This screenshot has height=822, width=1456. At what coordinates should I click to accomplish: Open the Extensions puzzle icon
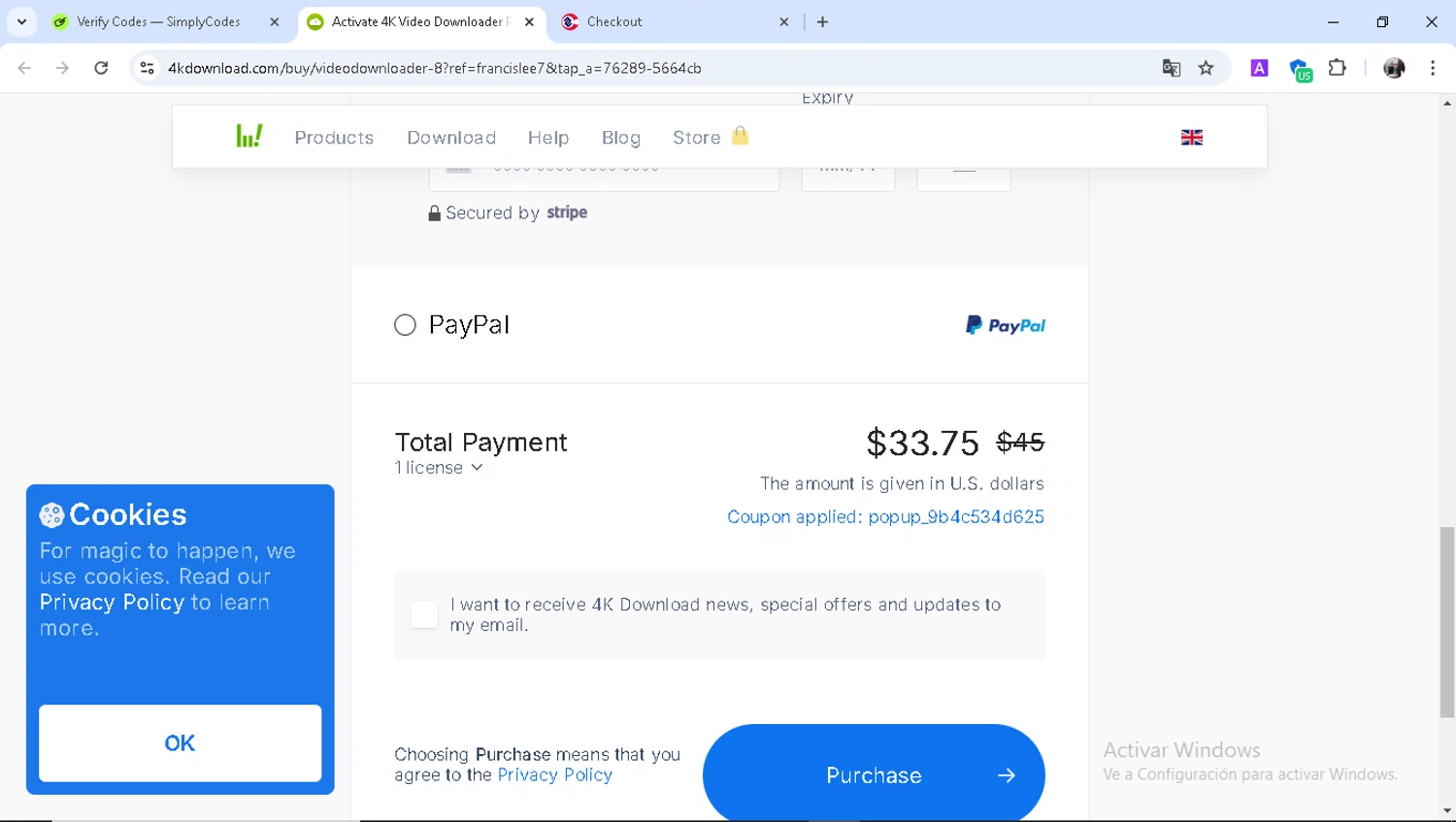[1338, 68]
